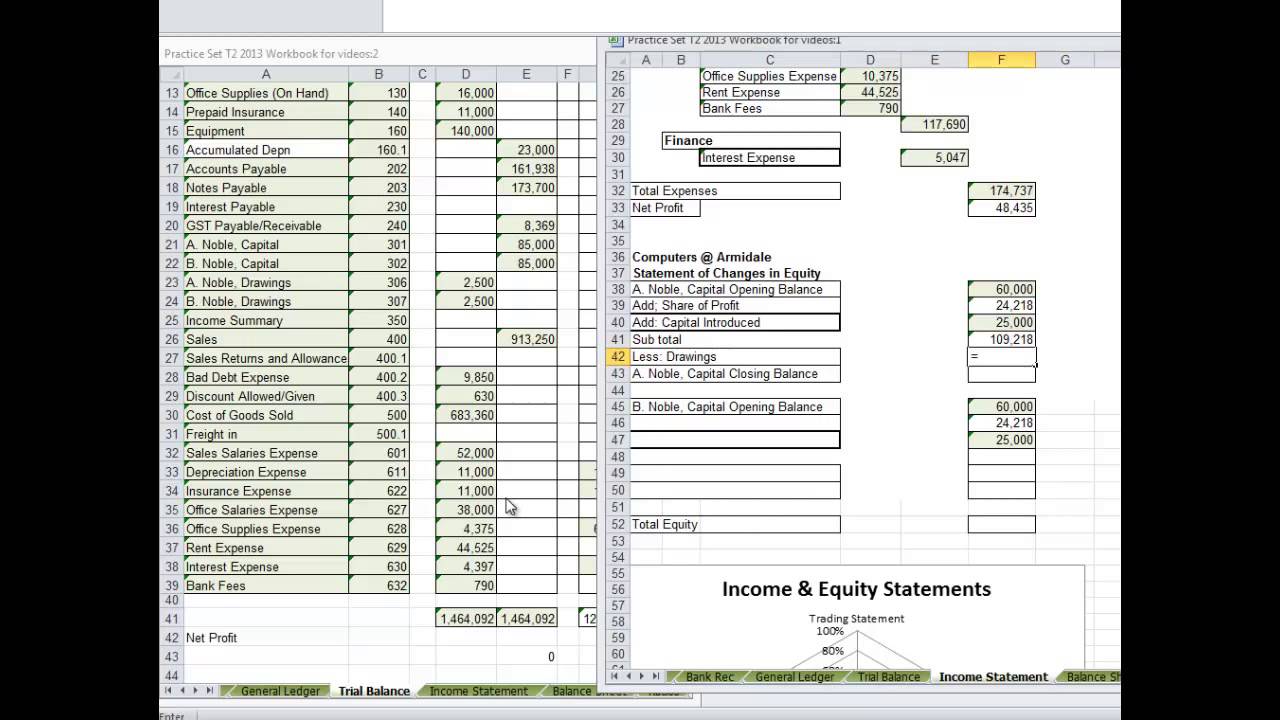Go to first sheet in left workbook window
The image size is (1280, 720).
(168, 690)
